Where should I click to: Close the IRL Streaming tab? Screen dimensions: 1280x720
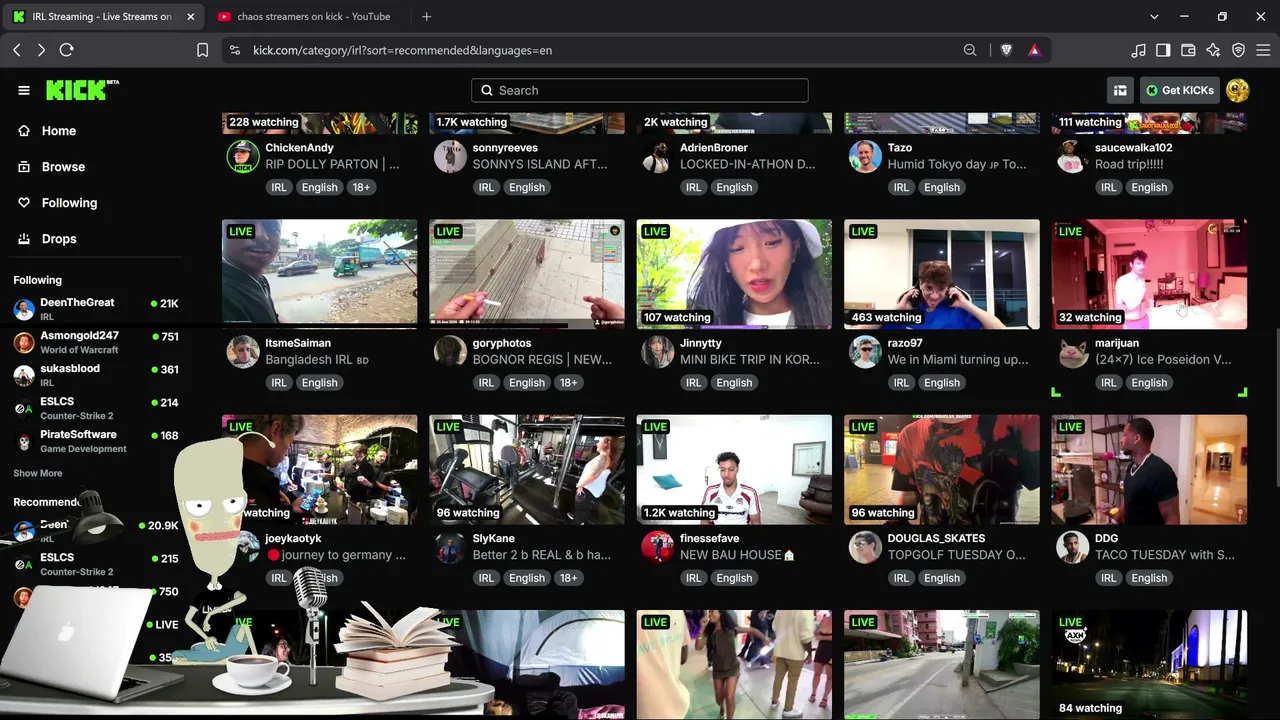190,17
